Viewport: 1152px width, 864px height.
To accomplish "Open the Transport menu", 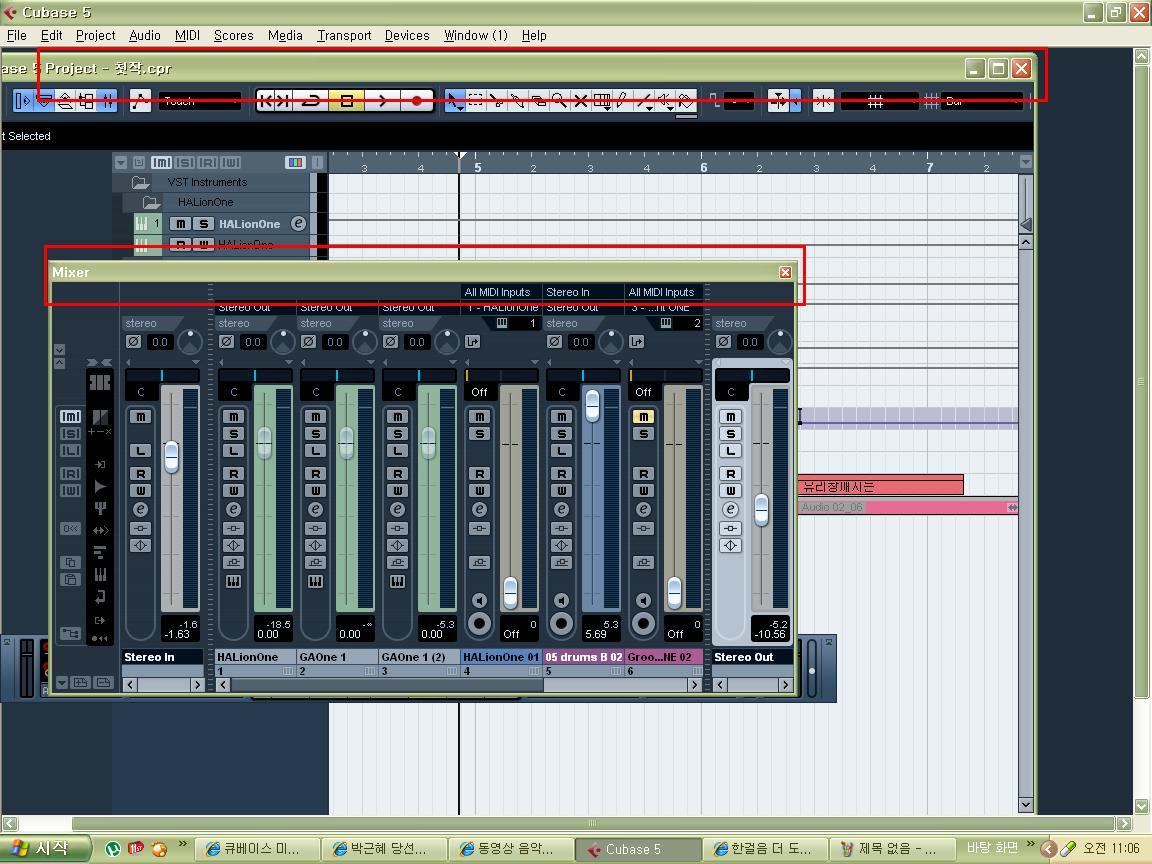I will coord(344,35).
